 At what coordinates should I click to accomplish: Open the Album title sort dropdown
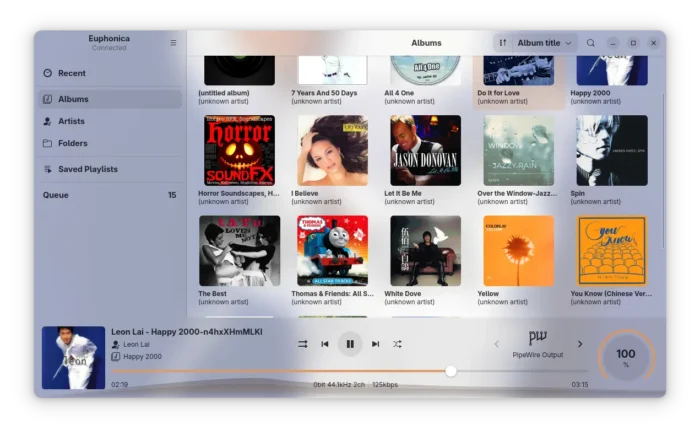544,43
